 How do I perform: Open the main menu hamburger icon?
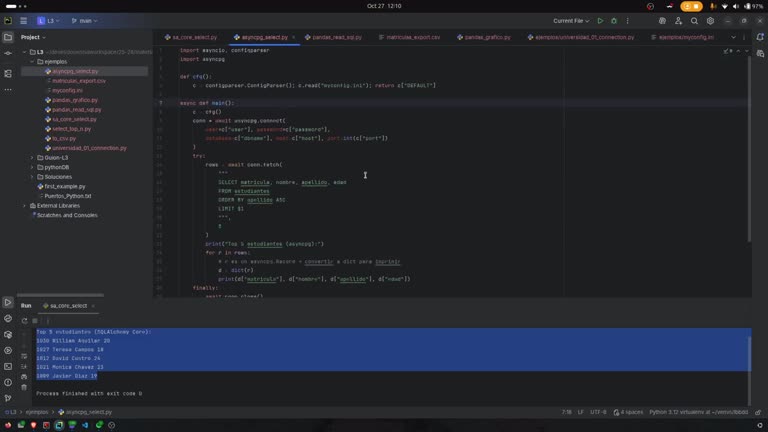tap(24, 21)
